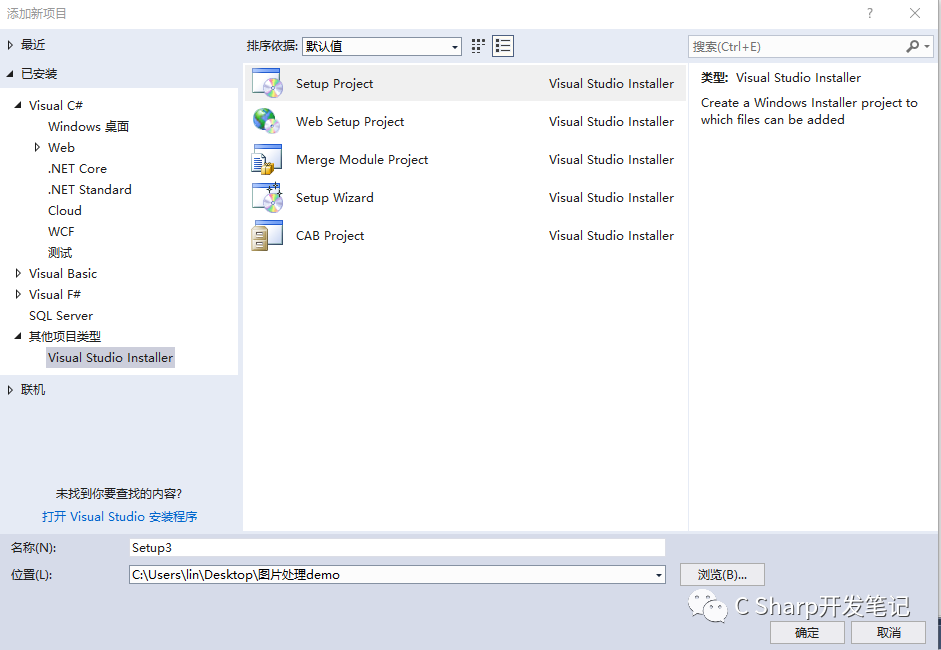Image resolution: width=941 pixels, height=650 pixels.
Task: Expand the Web node
Action: point(37,147)
